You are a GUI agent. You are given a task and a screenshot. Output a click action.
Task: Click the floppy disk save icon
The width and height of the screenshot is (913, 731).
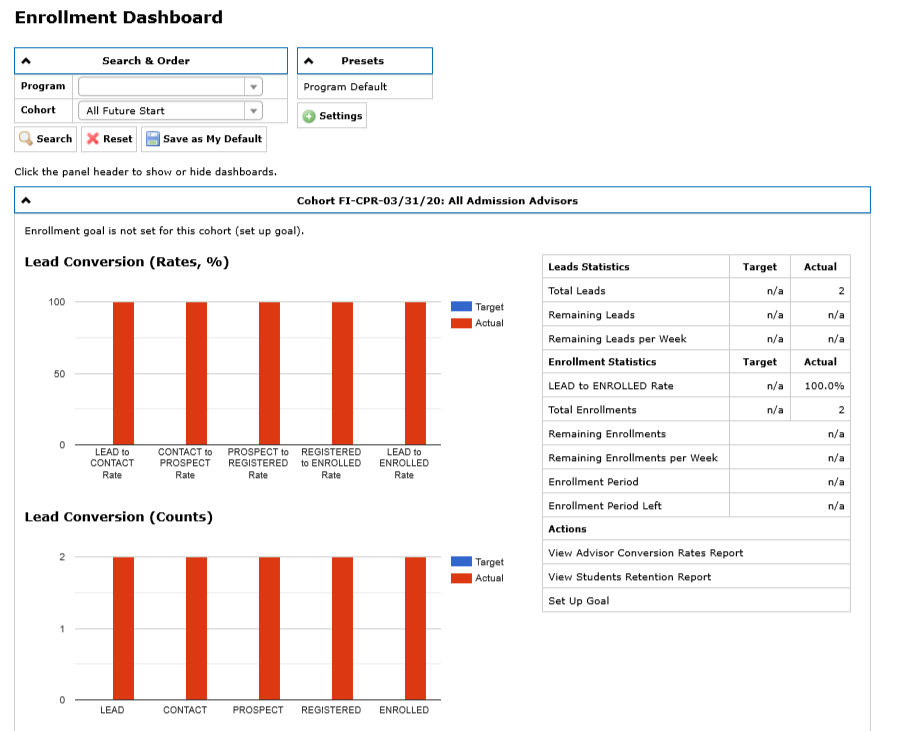(x=153, y=139)
